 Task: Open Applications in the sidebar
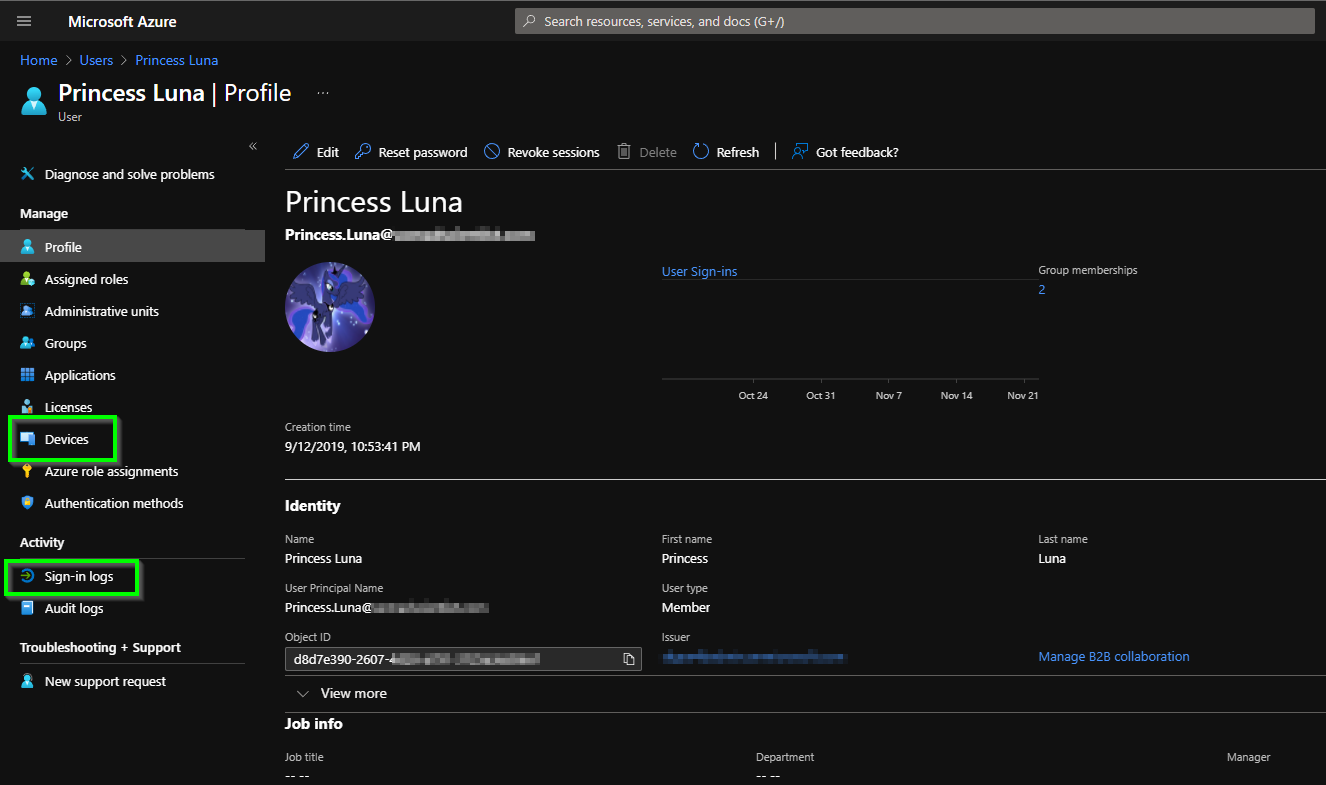point(80,375)
